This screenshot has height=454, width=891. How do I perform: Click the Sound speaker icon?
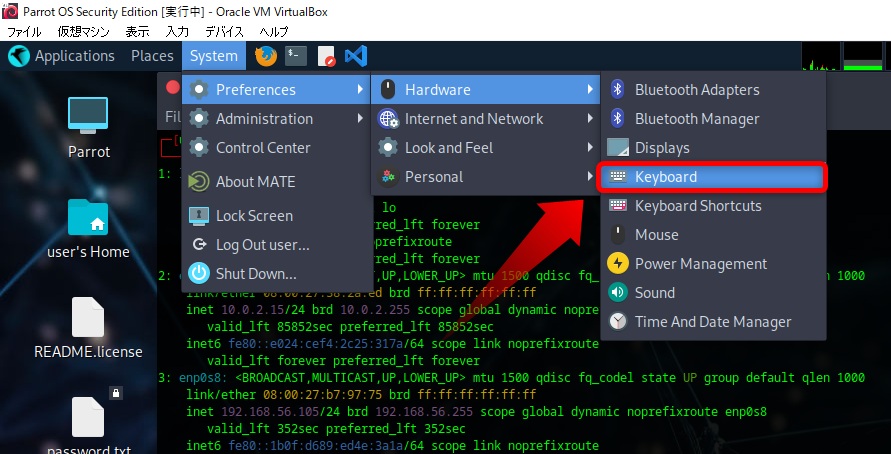[x=618, y=292]
